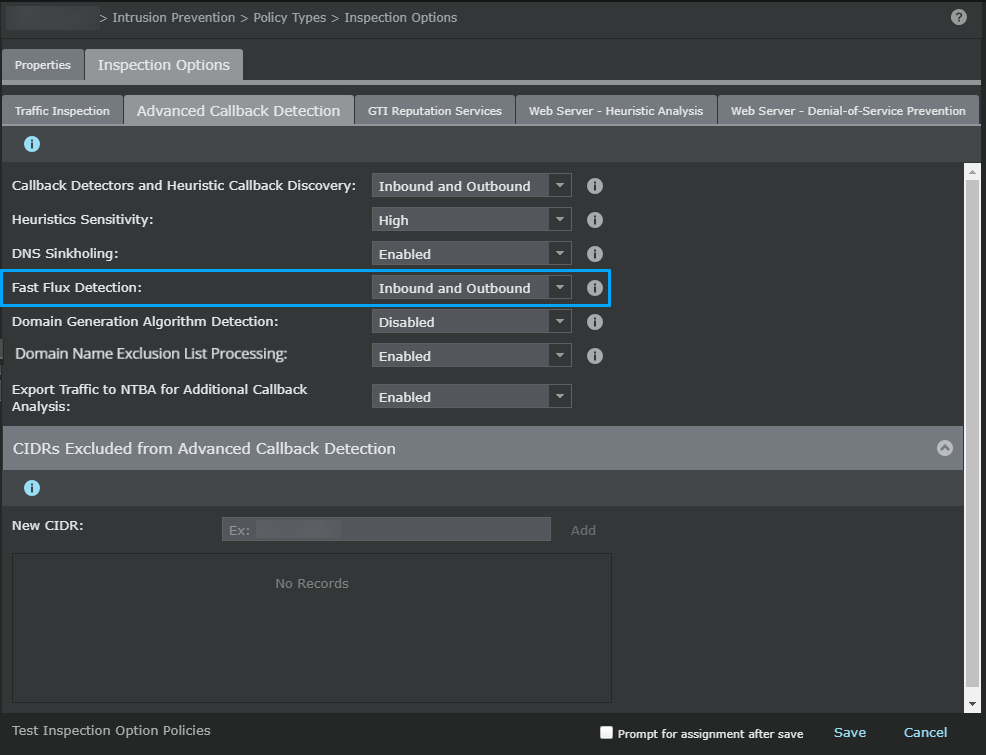This screenshot has width=986, height=755.
Task: Click the Inspection Options breadcrumb
Action: coord(401,18)
